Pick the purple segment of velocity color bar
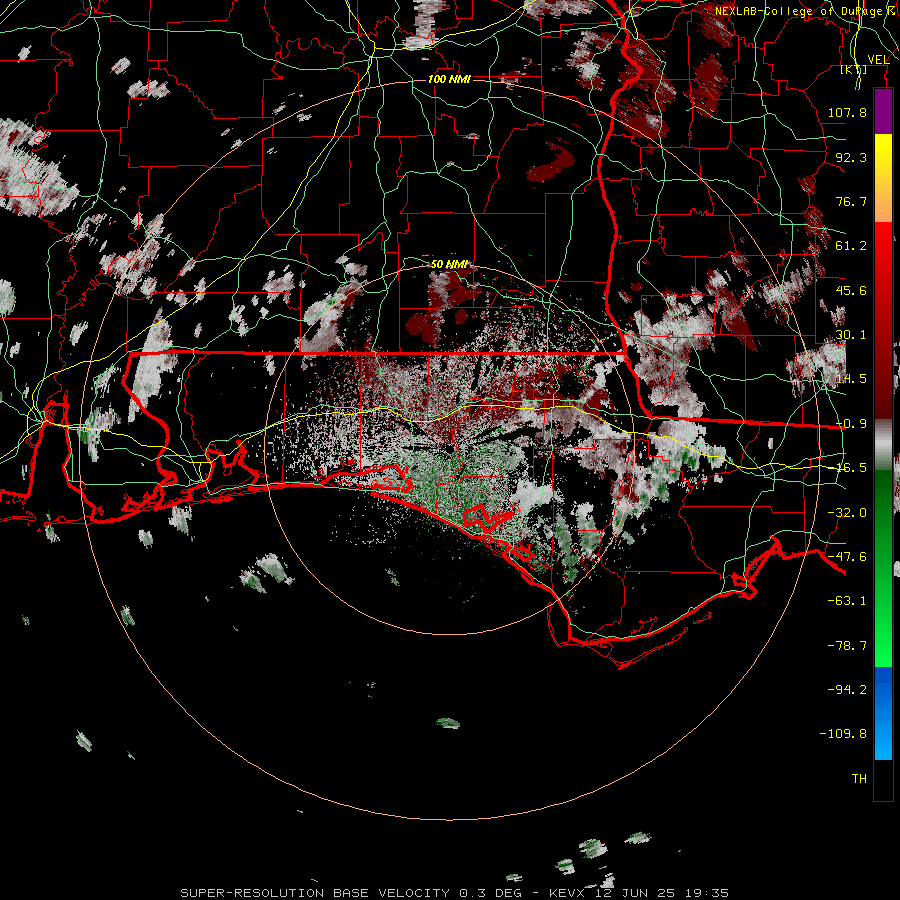Image resolution: width=900 pixels, height=900 pixels. (x=883, y=112)
